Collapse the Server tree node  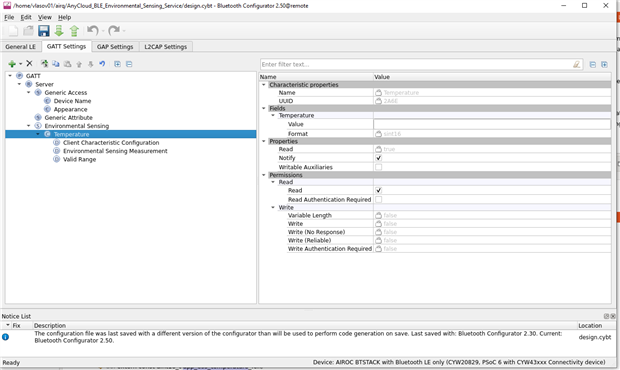[x=19, y=84]
